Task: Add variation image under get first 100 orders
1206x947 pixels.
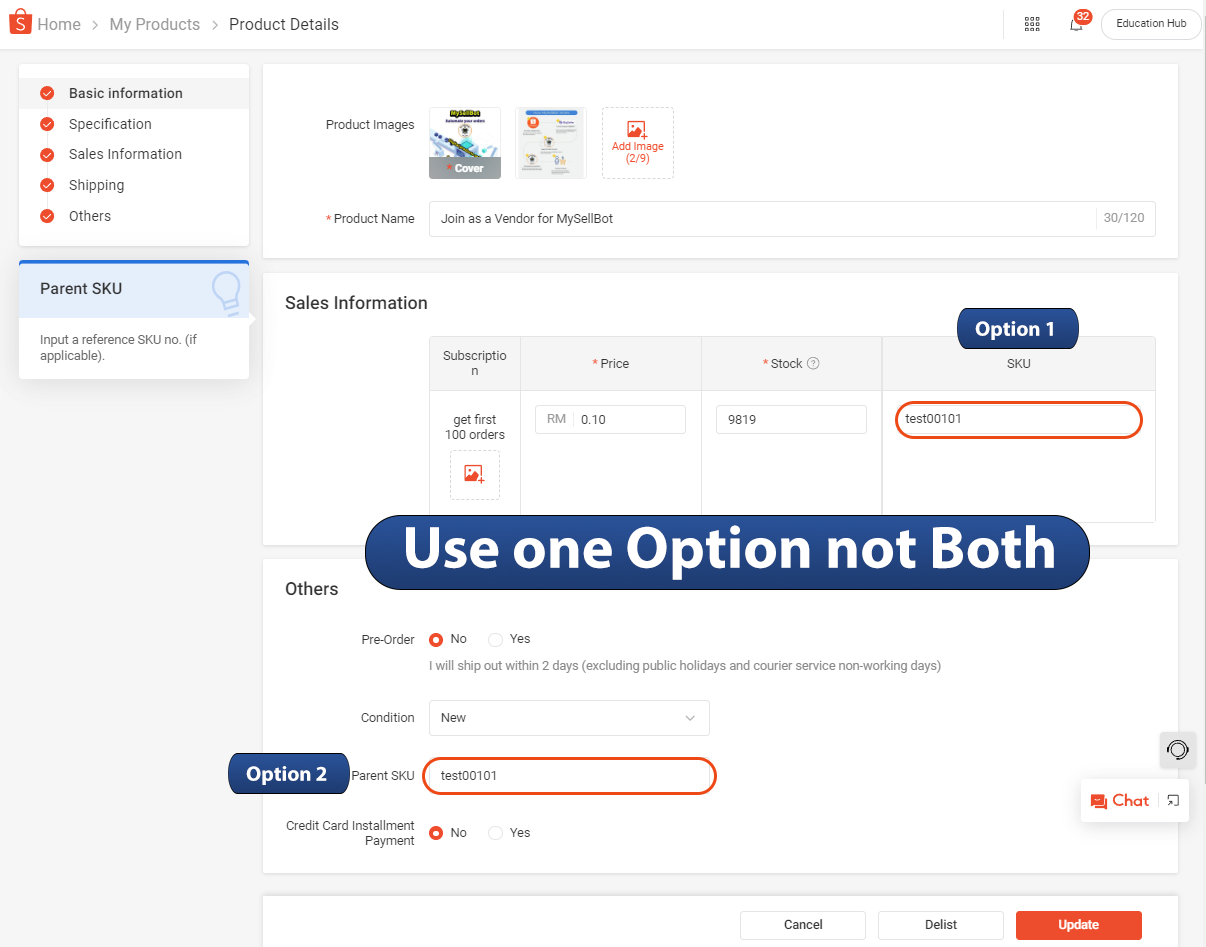Action: tap(475, 475)
